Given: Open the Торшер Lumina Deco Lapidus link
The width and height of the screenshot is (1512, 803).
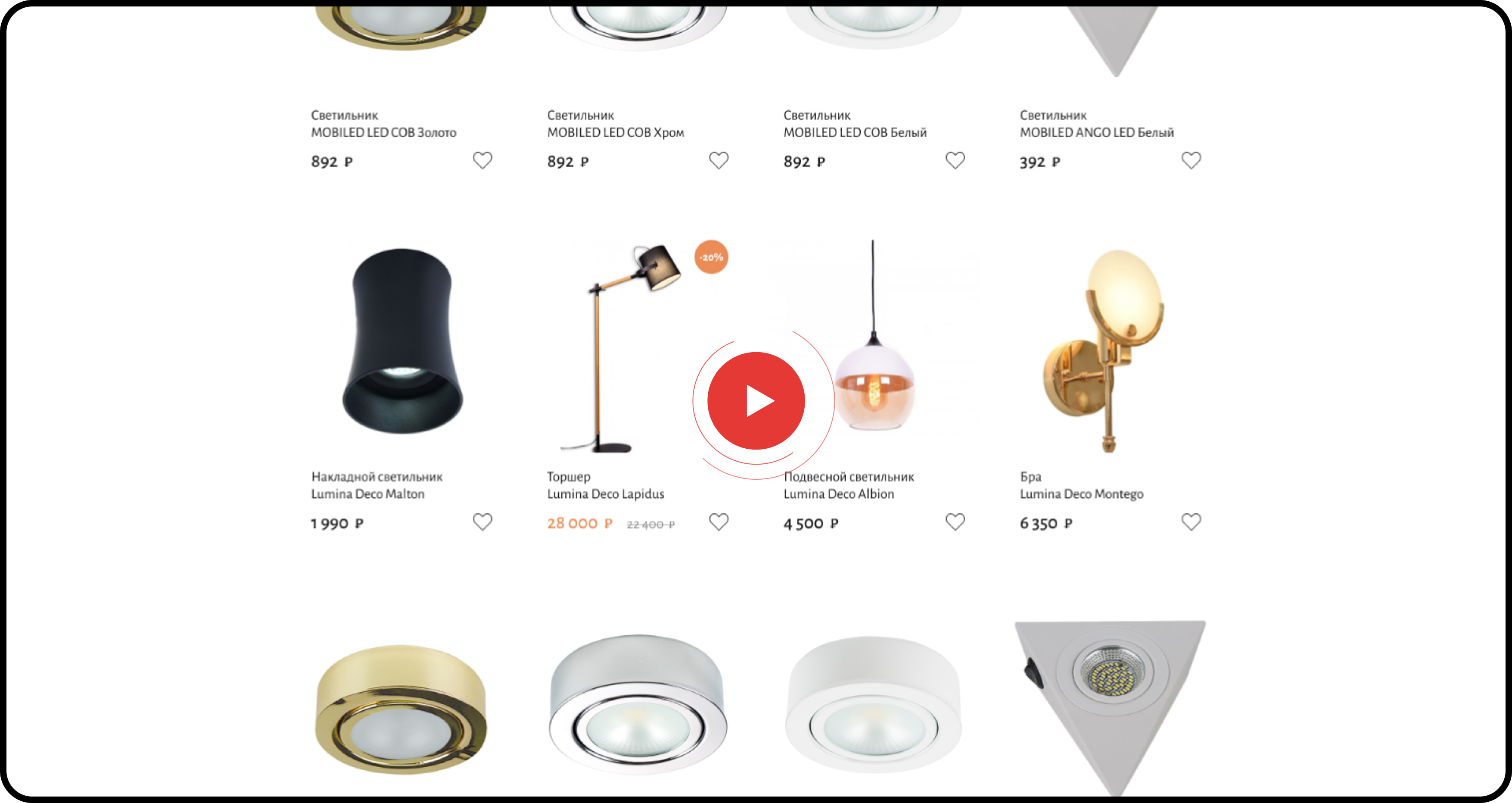Looking at the screenshot, I should coord(606,485).
